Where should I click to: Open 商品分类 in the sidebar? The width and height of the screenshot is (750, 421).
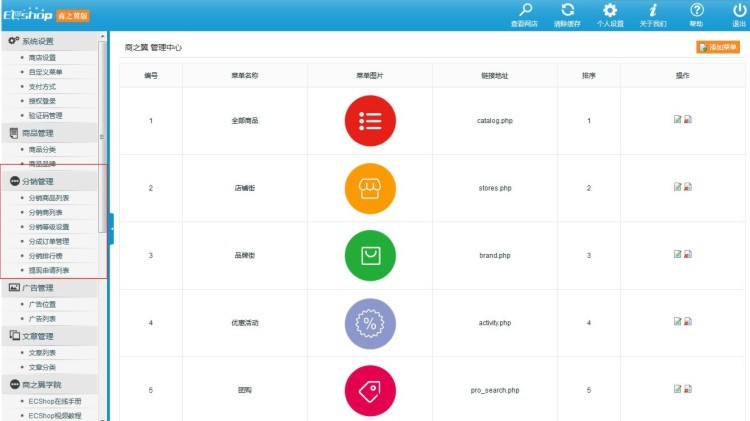tap(42, 149)
